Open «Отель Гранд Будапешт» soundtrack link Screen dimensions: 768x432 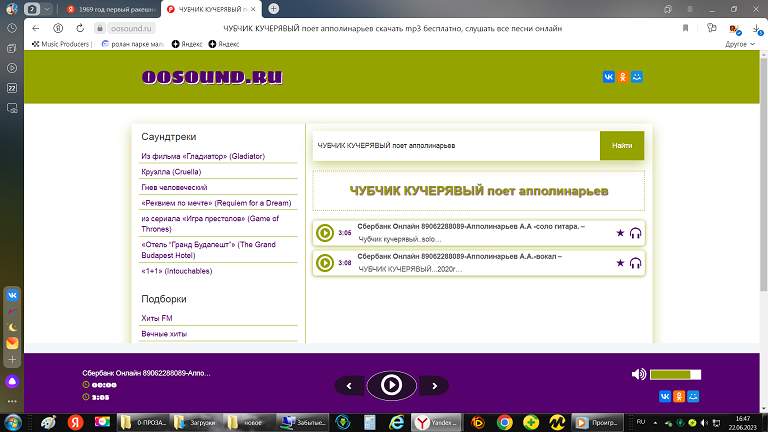pos(208,250)
